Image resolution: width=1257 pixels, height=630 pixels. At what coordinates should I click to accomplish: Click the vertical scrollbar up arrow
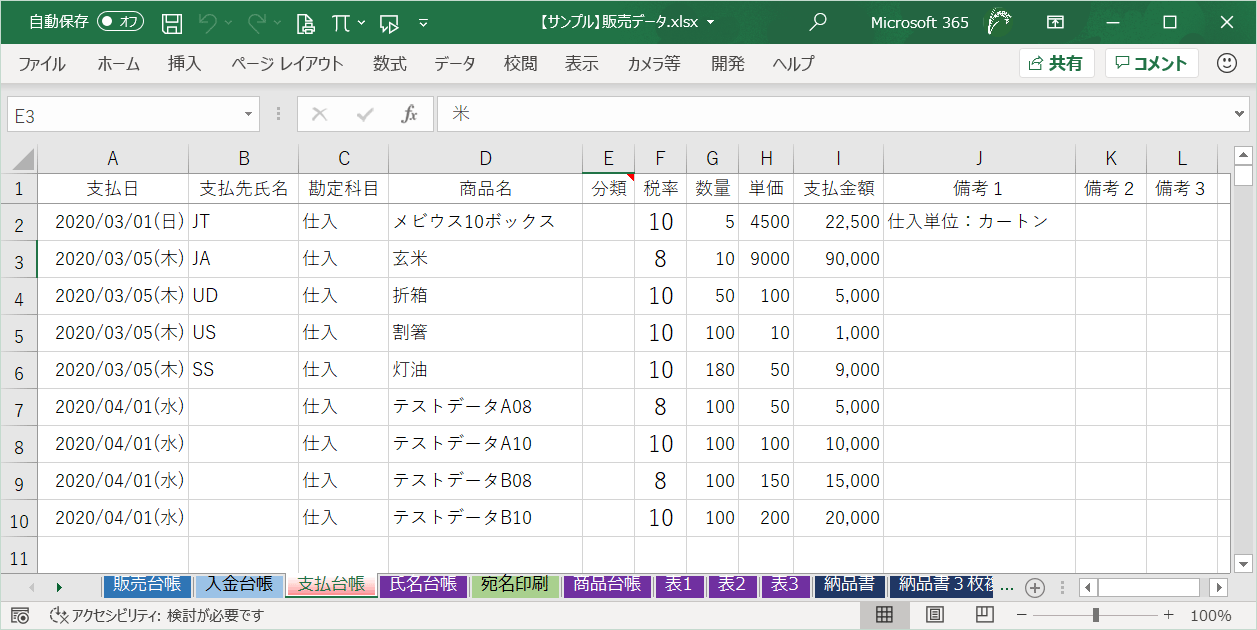coord(1243,155)
